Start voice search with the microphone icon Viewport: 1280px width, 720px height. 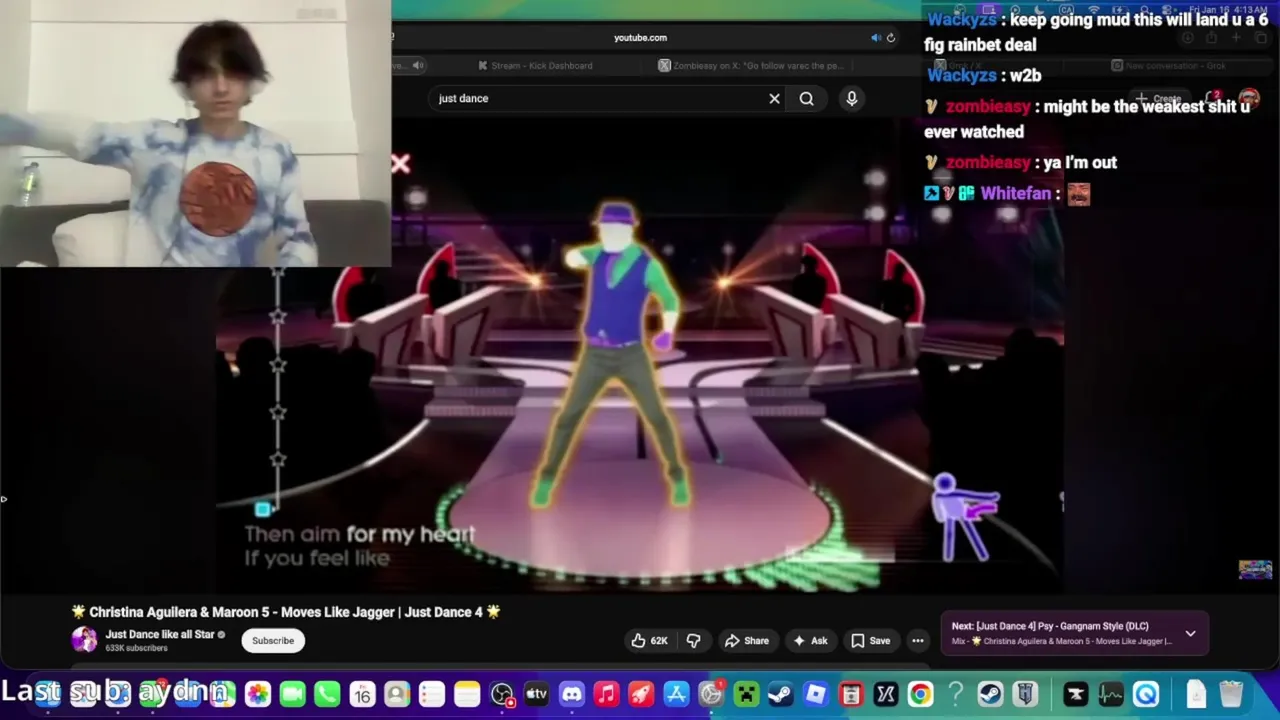(x=851, y=98)
